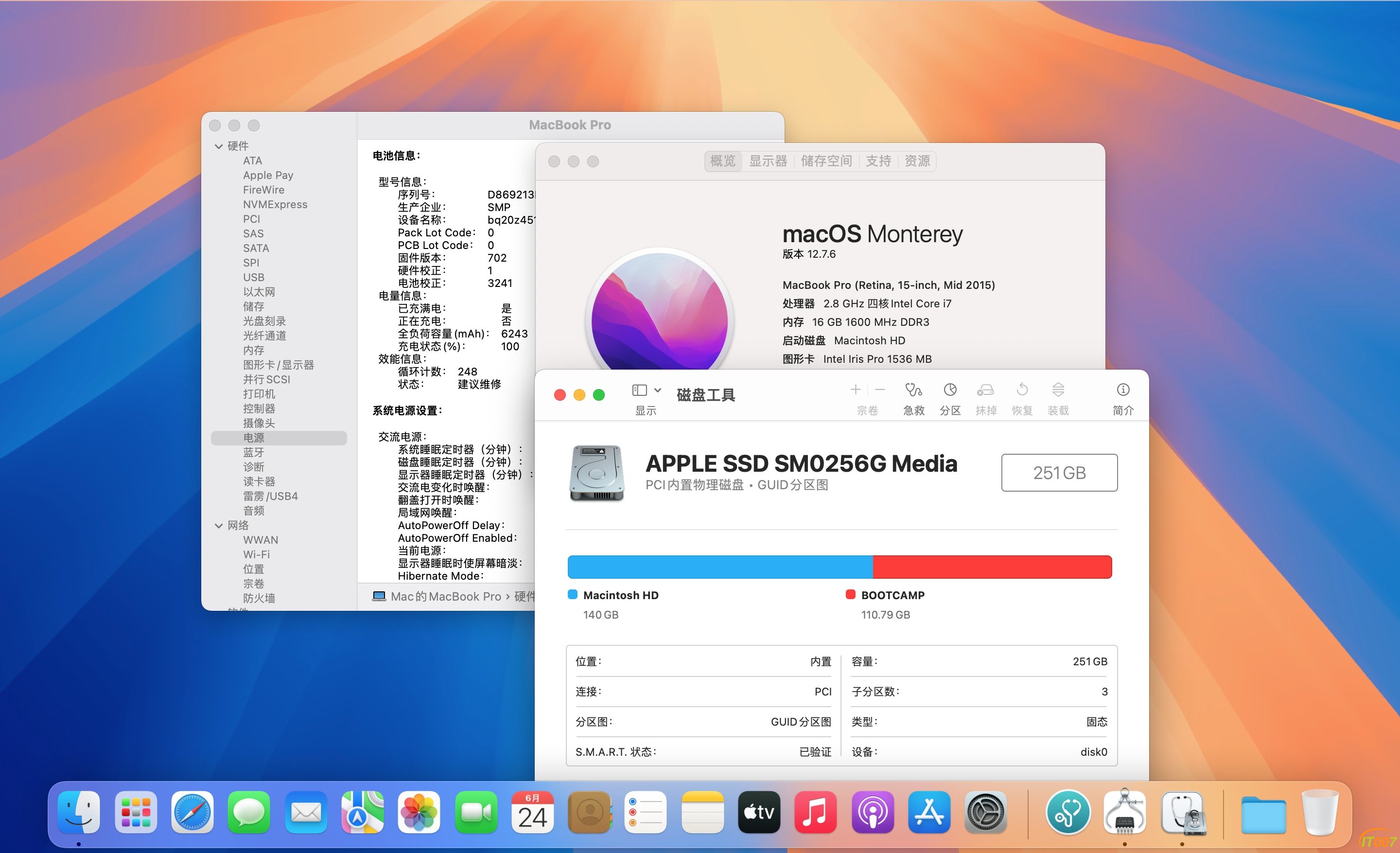Open the Trash in Dock
Screen dimensions: 1400x853
(x=1320, y=812)
